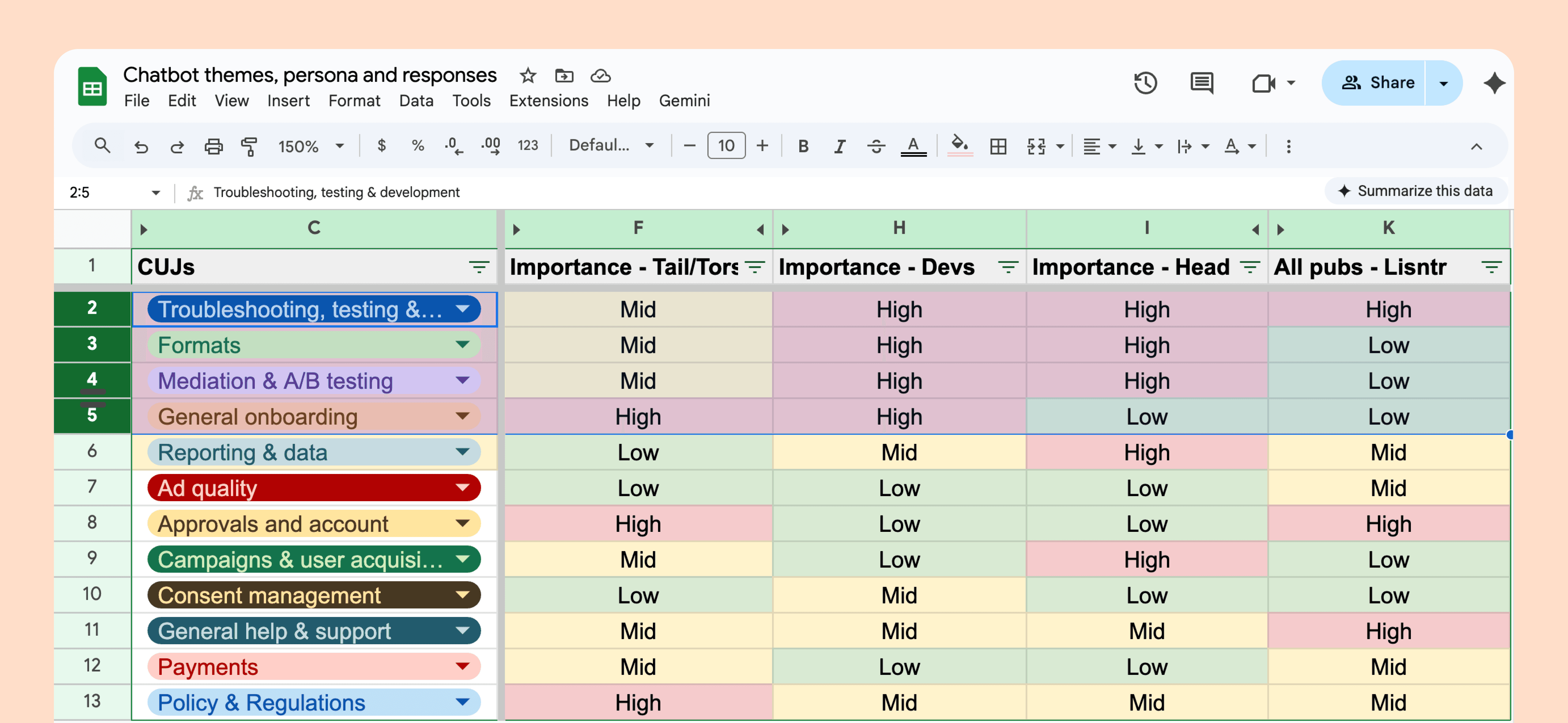Open the fill color picker
Image resolution: width=1568 pixels, height=723 pixels.
point(959,146)
